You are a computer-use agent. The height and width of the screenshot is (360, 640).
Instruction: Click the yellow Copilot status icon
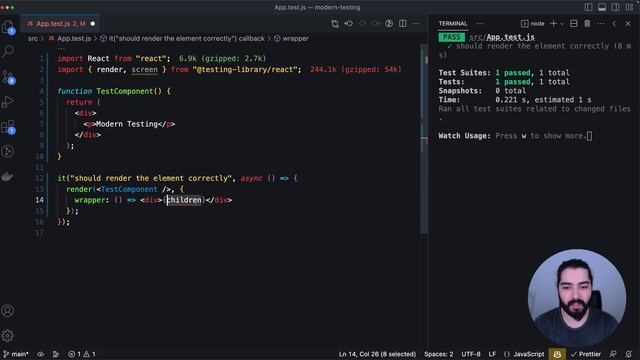pos(557,354)
